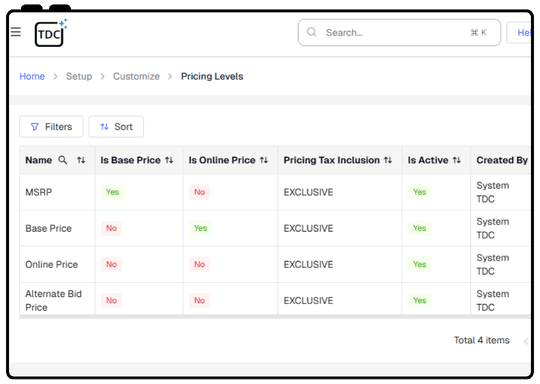Click Online Price's Is Online Price No badge
This screenshot has height=384, width=540.
(199, 264)
